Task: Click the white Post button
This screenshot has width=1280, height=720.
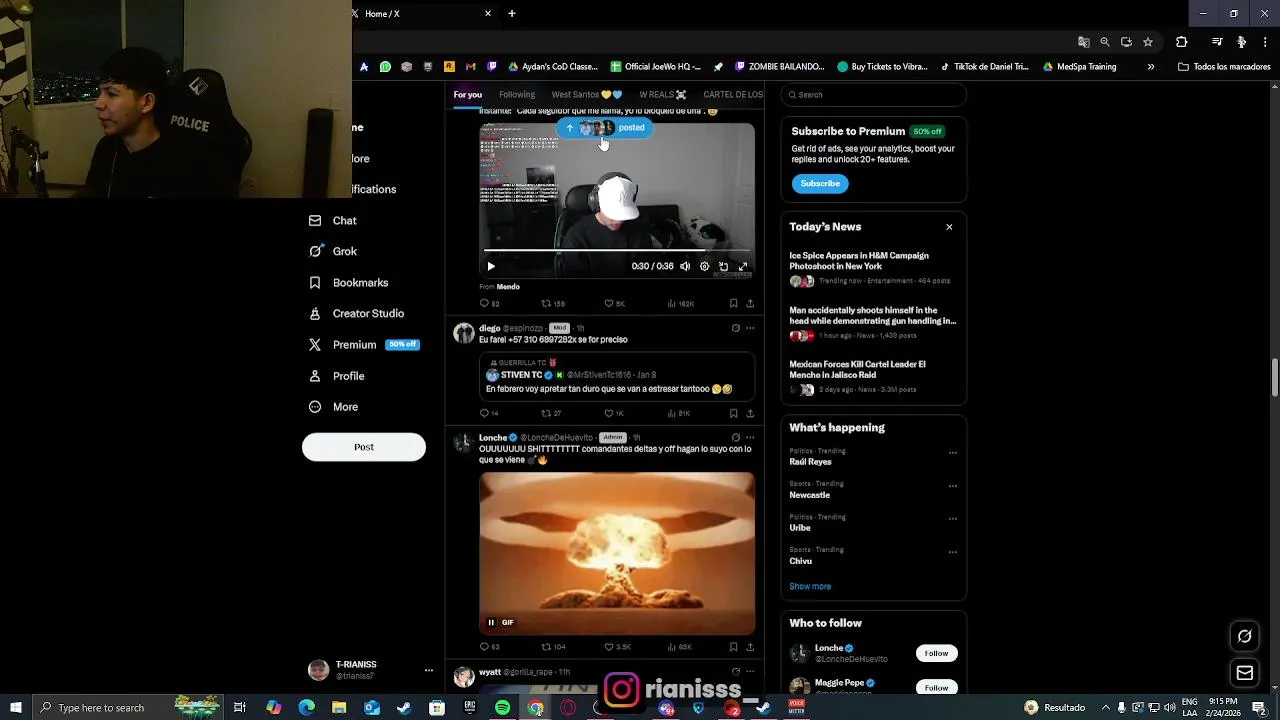Action: point(364,447)
